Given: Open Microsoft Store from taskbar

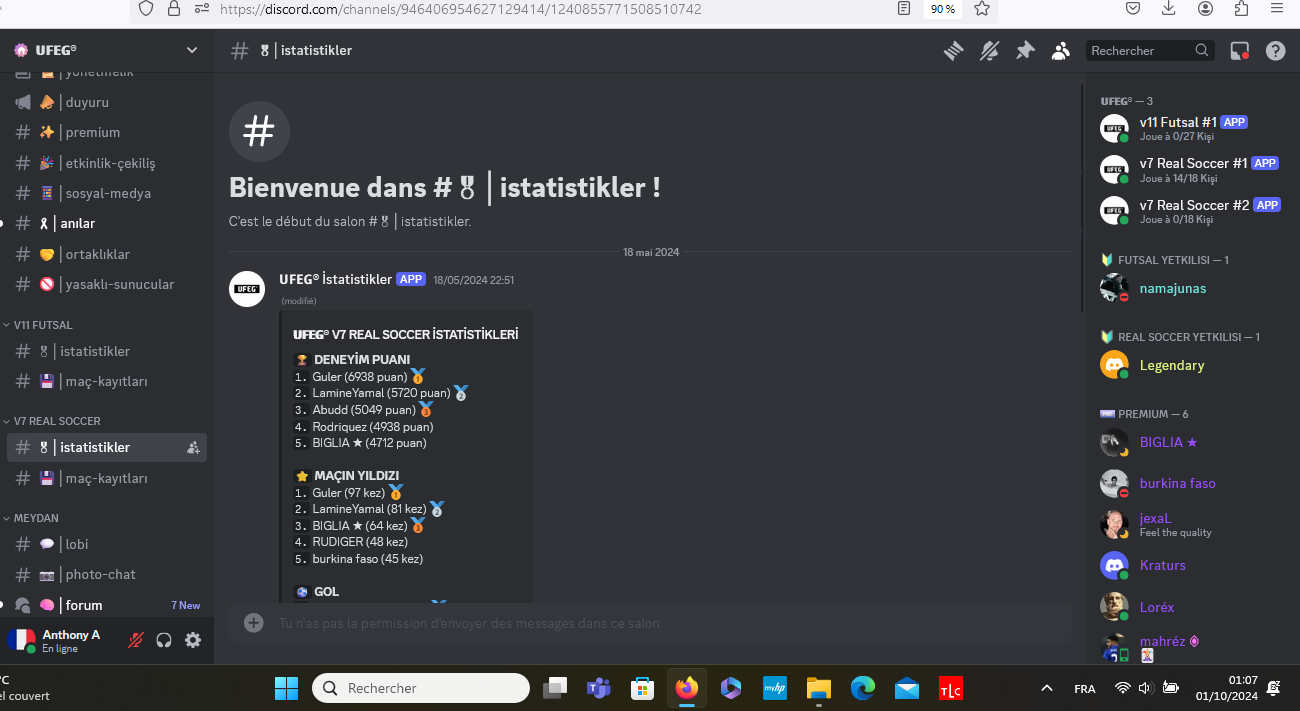Looking at the screenshot, I should point(642,688).
